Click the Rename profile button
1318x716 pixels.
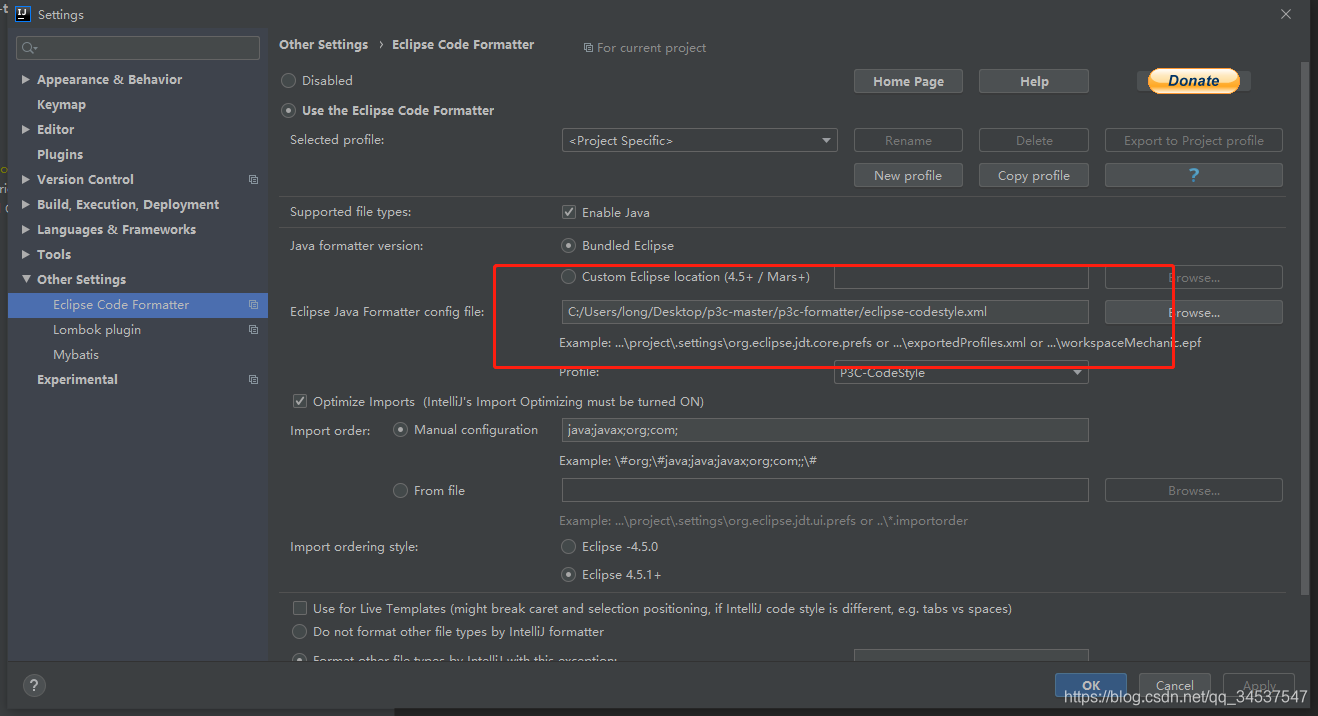click(908, 141)
